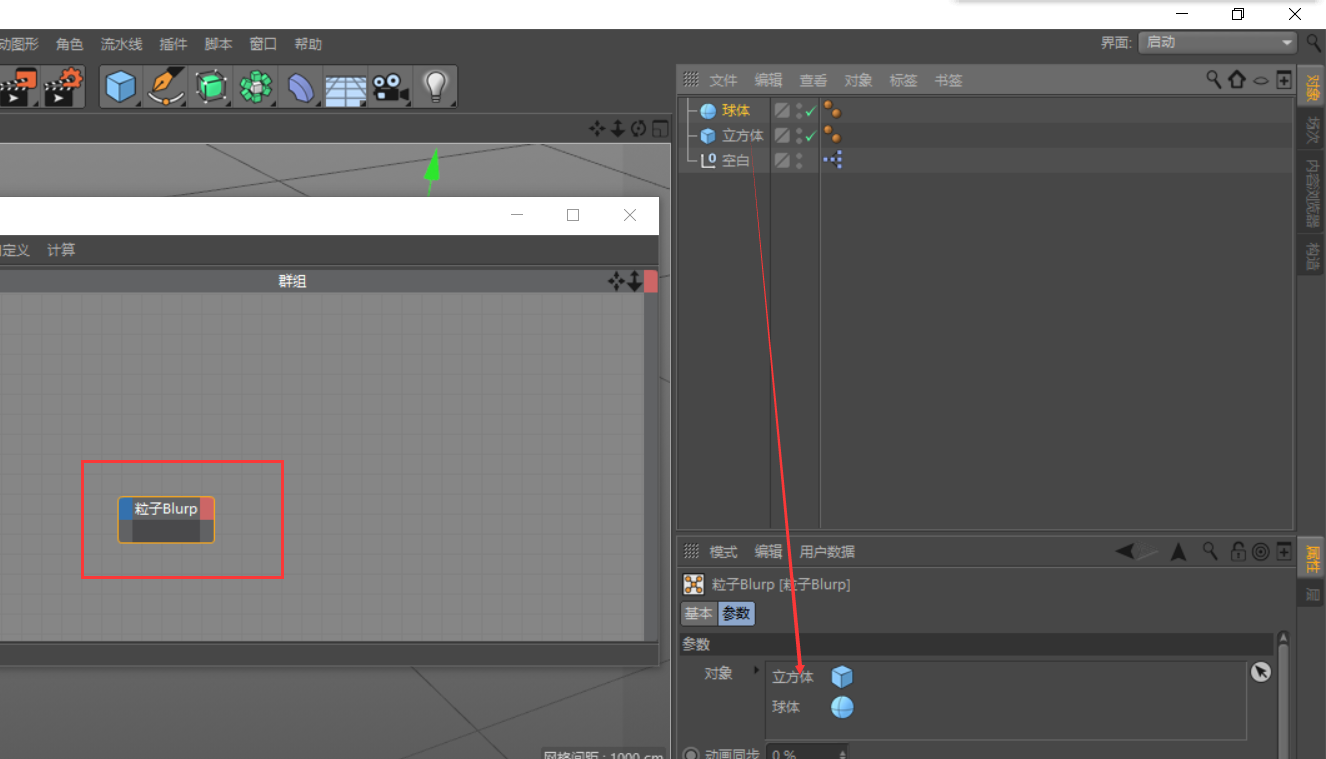This screenshot has height=759, width=1326.
Task: Open 文件 menu in Object Manager
Action: pos(723,80)
